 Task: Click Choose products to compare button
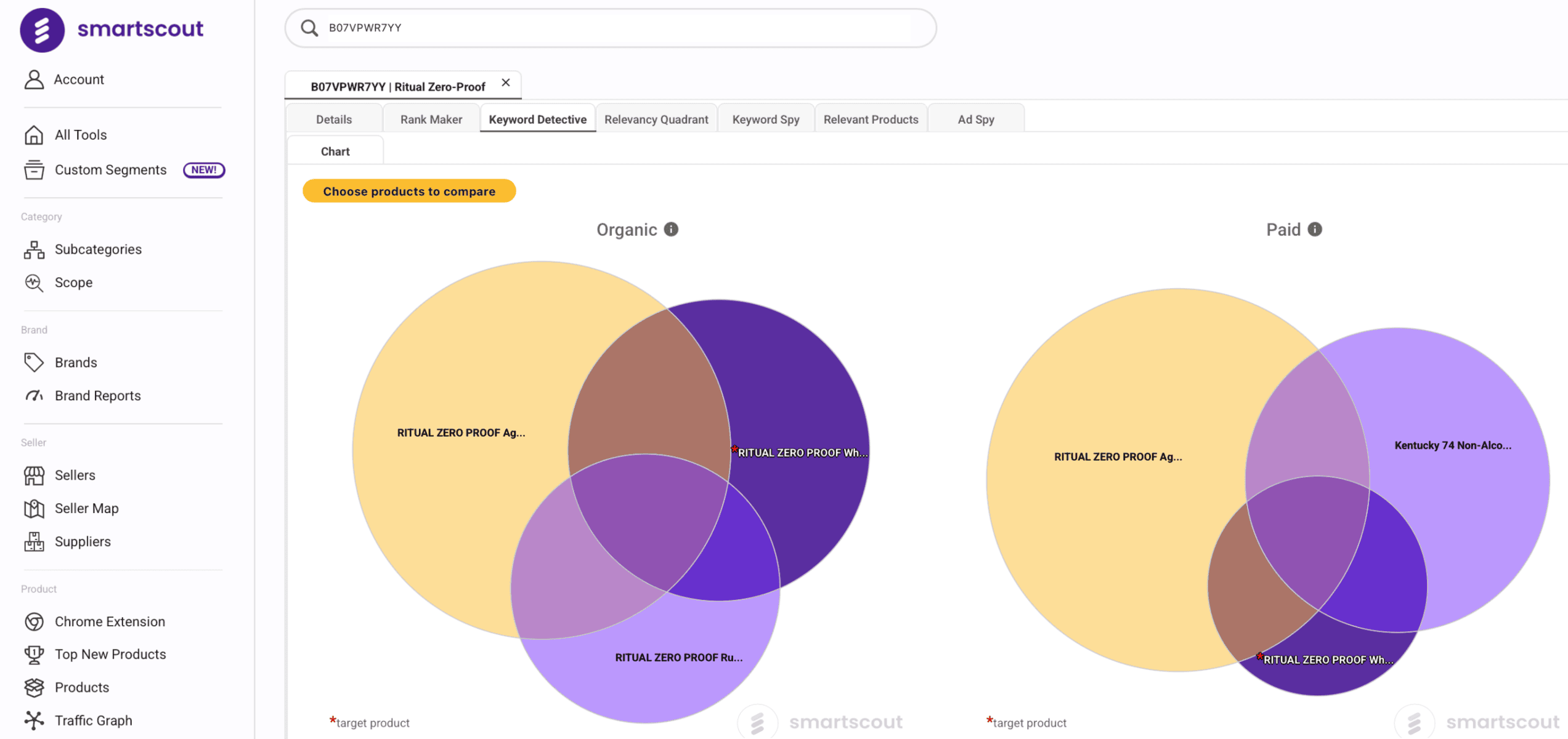point(409,192)
